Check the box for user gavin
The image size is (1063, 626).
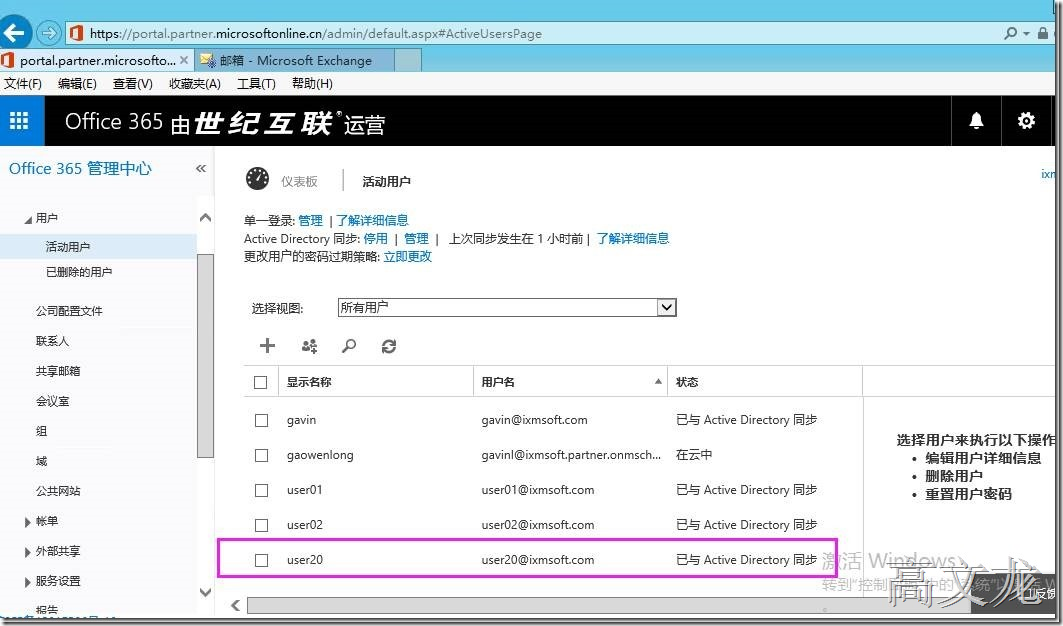(x=261, y=420)
